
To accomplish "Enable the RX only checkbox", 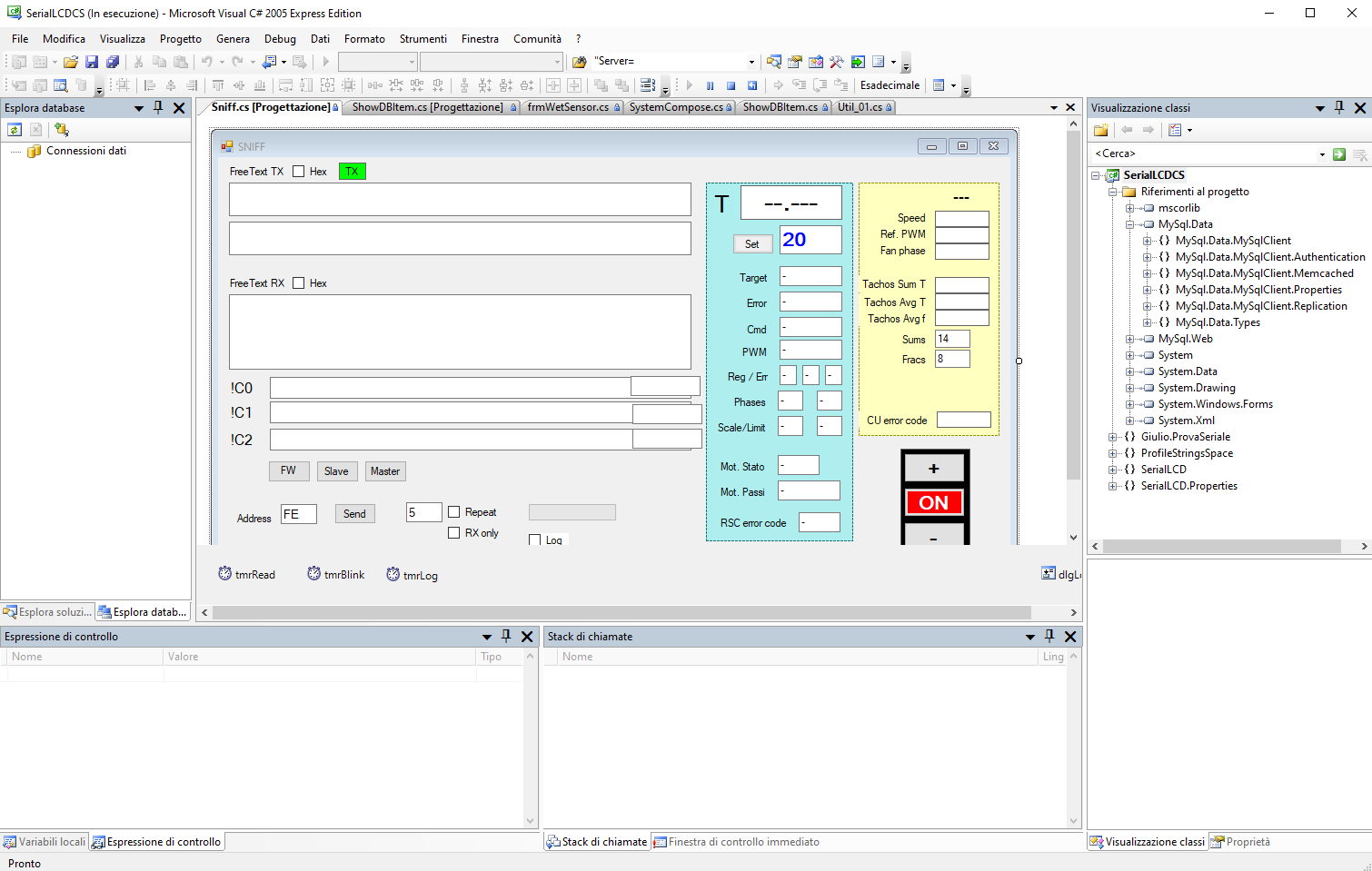I will click(x=454, y=532).
